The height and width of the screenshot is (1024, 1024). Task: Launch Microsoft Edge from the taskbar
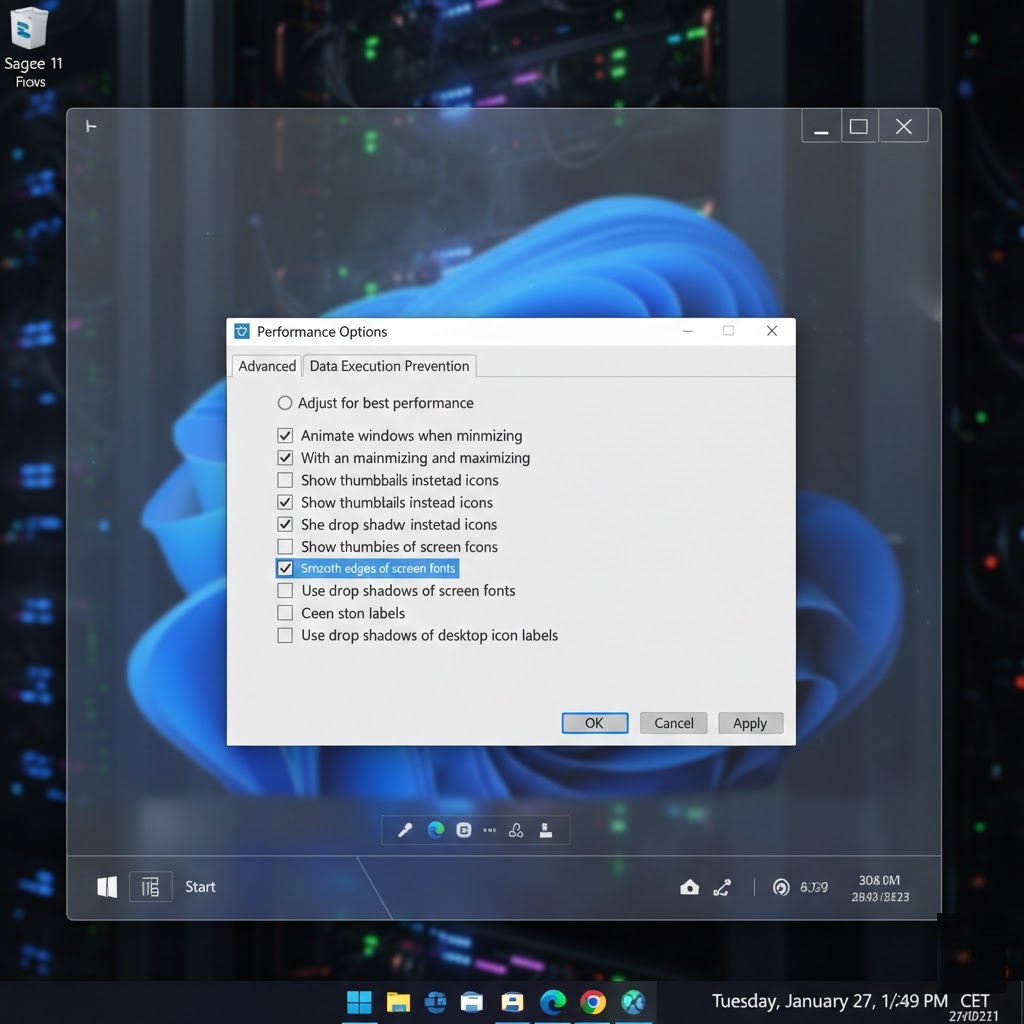tap(552, 1002)
